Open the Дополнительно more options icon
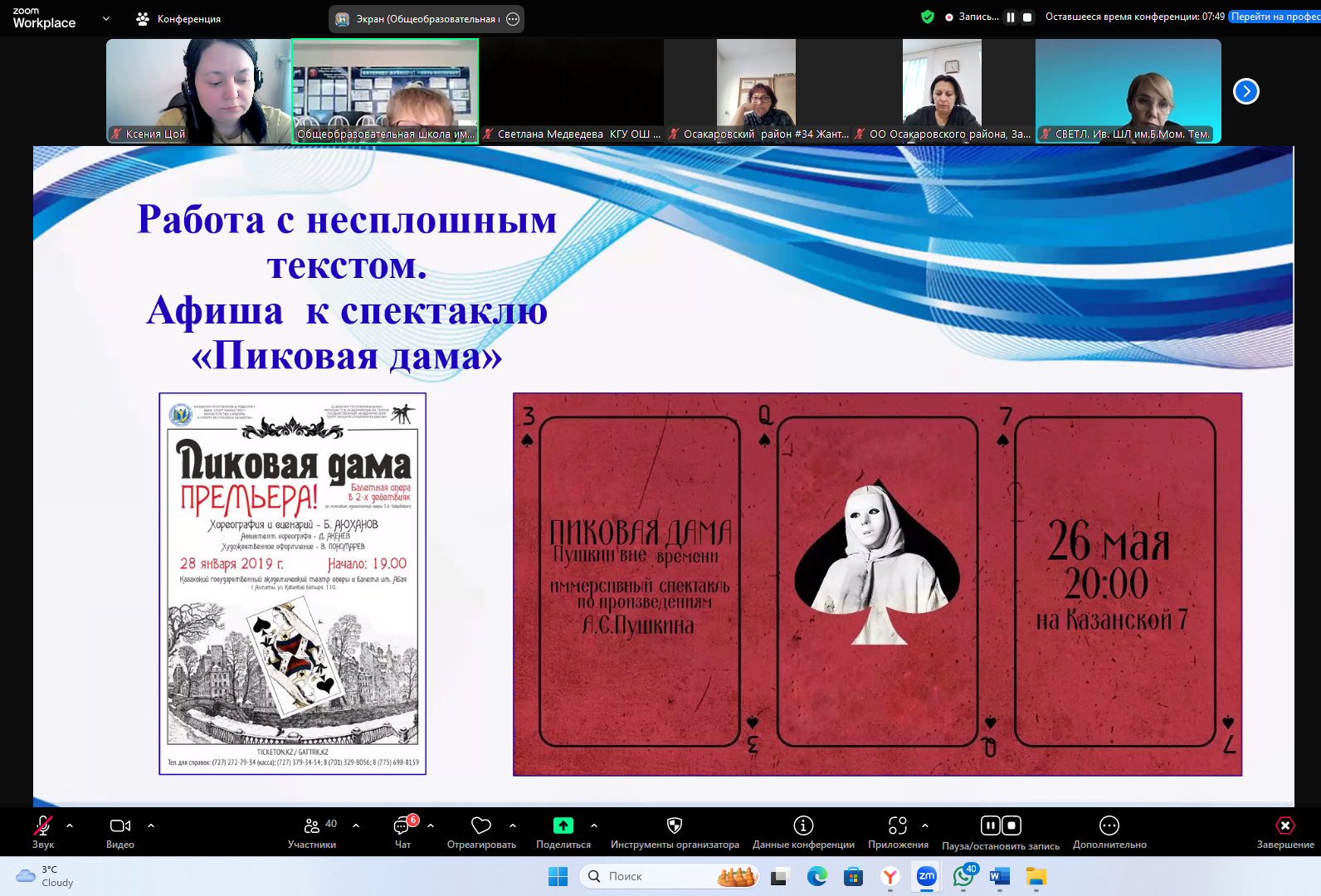This screenshot has width=1321, height=896. 1109,826
